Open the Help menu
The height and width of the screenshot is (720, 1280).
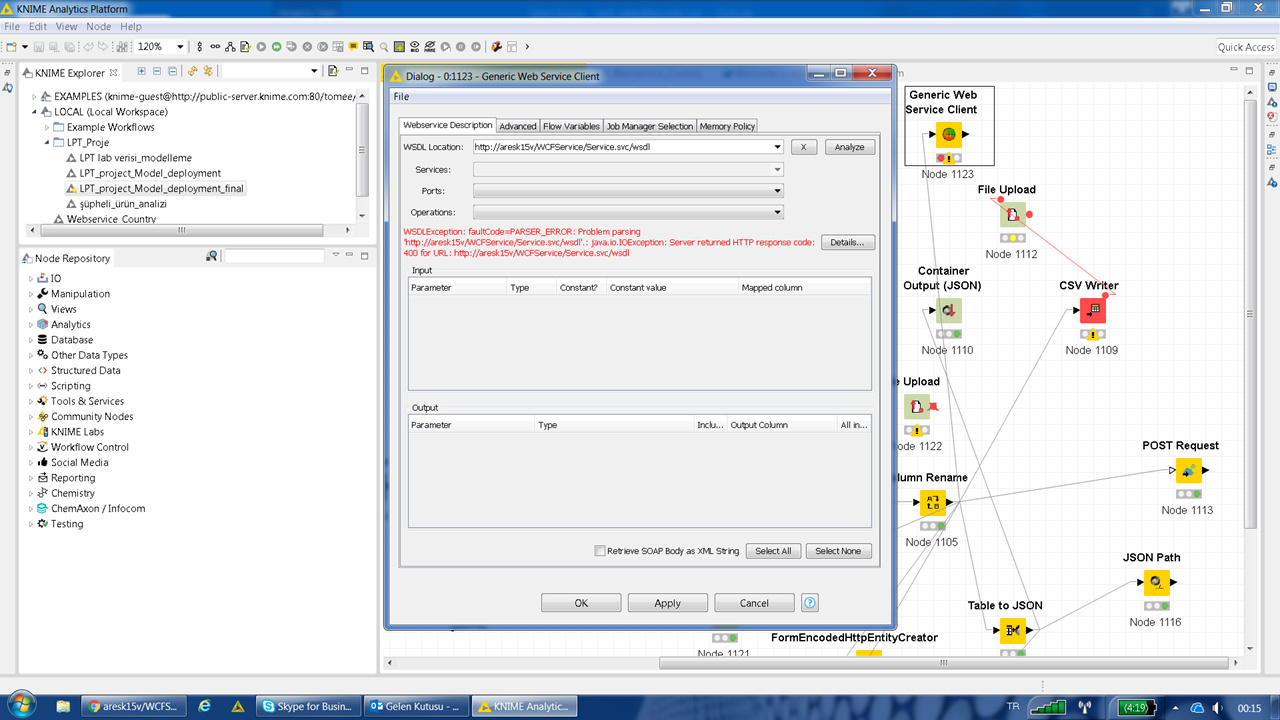[x=131, y=26]
